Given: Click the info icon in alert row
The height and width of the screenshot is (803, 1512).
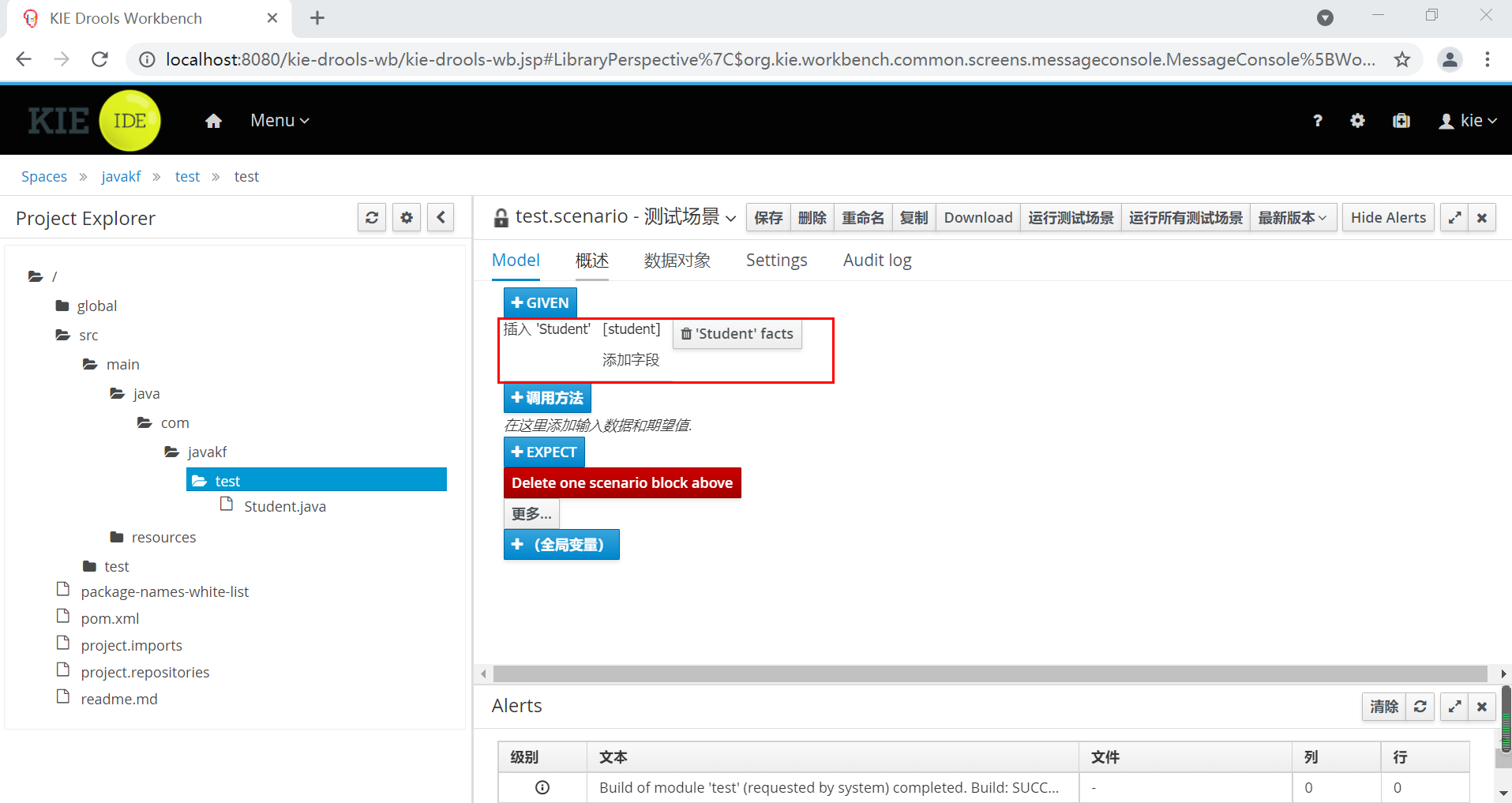Looking at the screenshot, I should point(542,787).
